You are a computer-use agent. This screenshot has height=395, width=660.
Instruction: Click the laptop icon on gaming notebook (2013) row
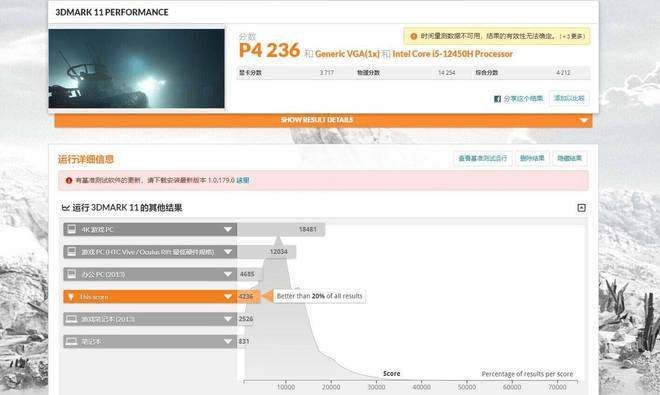coord(71,319)
